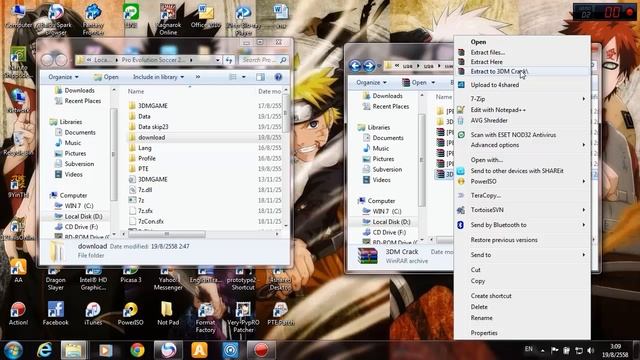Image resolution: width=640 pixels, height=360 pixels.
Task: Open Organize dropdown in left window
Action: (63, 77)
